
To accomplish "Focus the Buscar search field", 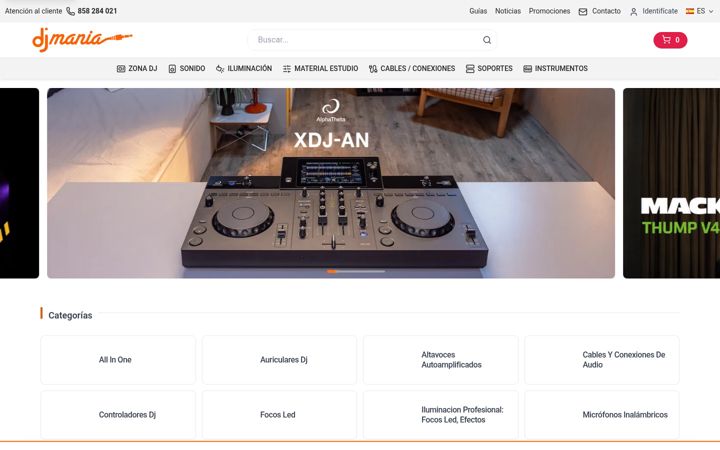I will 372,40.
